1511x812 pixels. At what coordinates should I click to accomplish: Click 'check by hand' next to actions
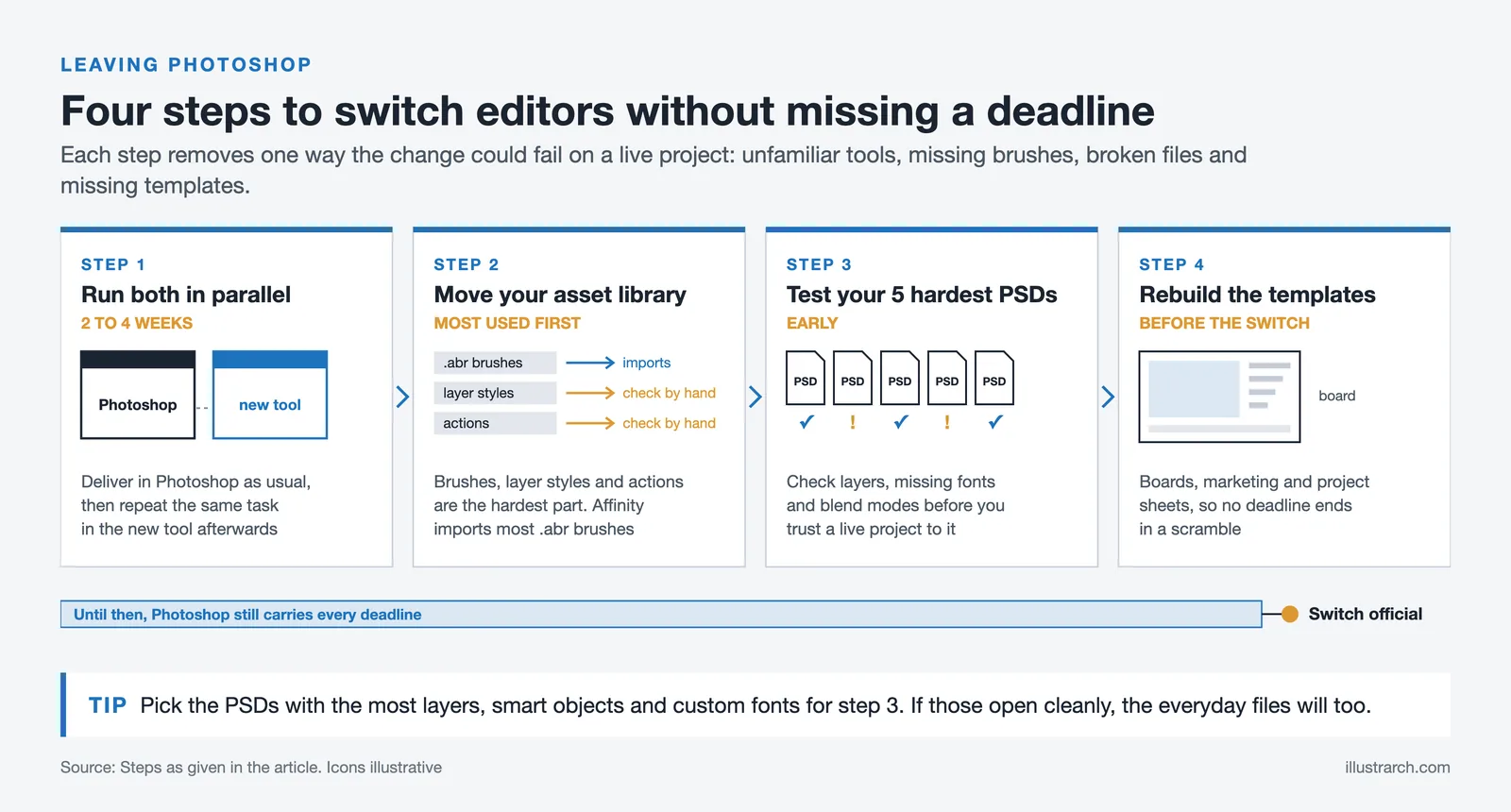pos(670,423)
